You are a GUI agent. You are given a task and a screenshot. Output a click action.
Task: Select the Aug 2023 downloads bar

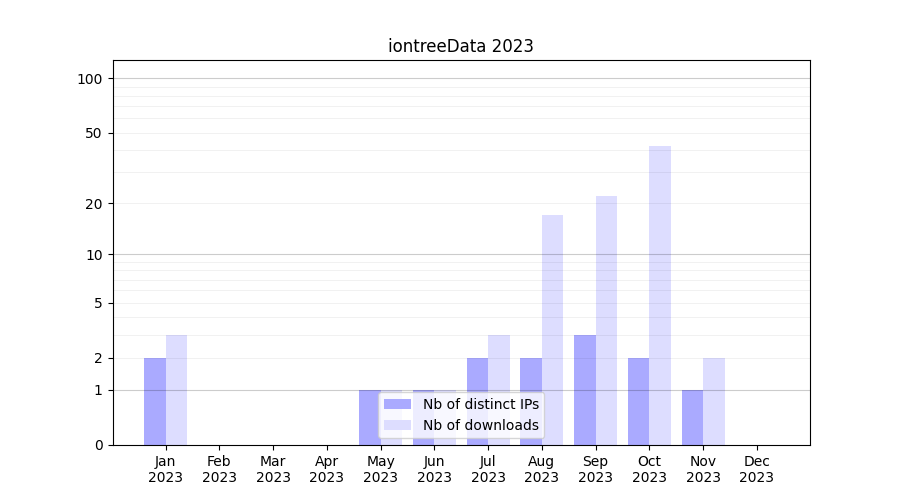pos(552,330)
